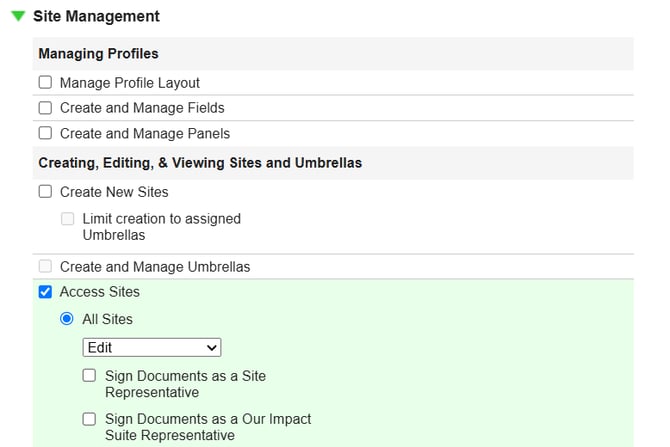Click the Creating, Editing, & Viewing Sites heading
Viewport: 670px width, 447px height.
(200, 162)
